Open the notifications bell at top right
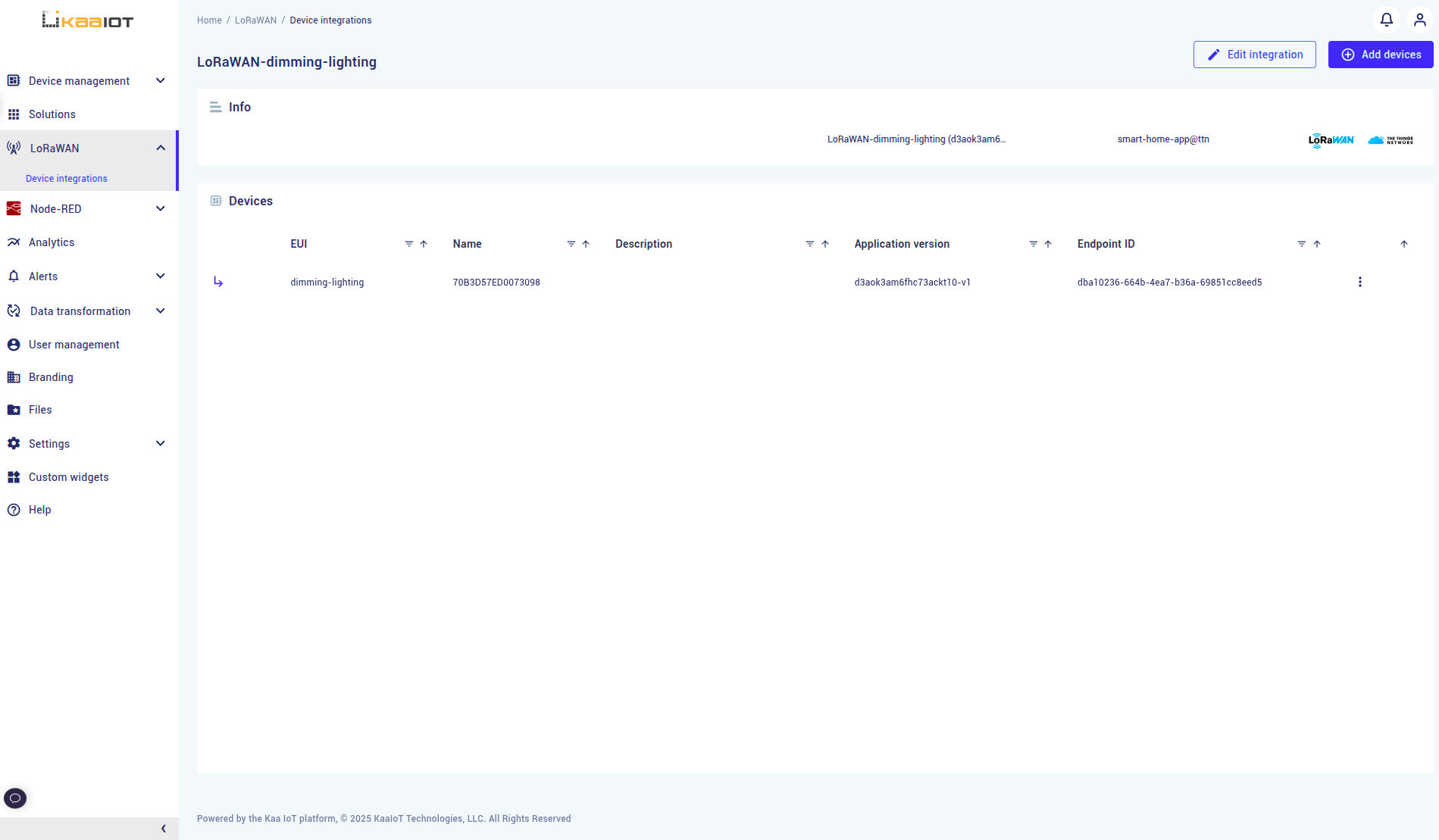Screen dimensions: 1439x840 tap(1386, 20)
